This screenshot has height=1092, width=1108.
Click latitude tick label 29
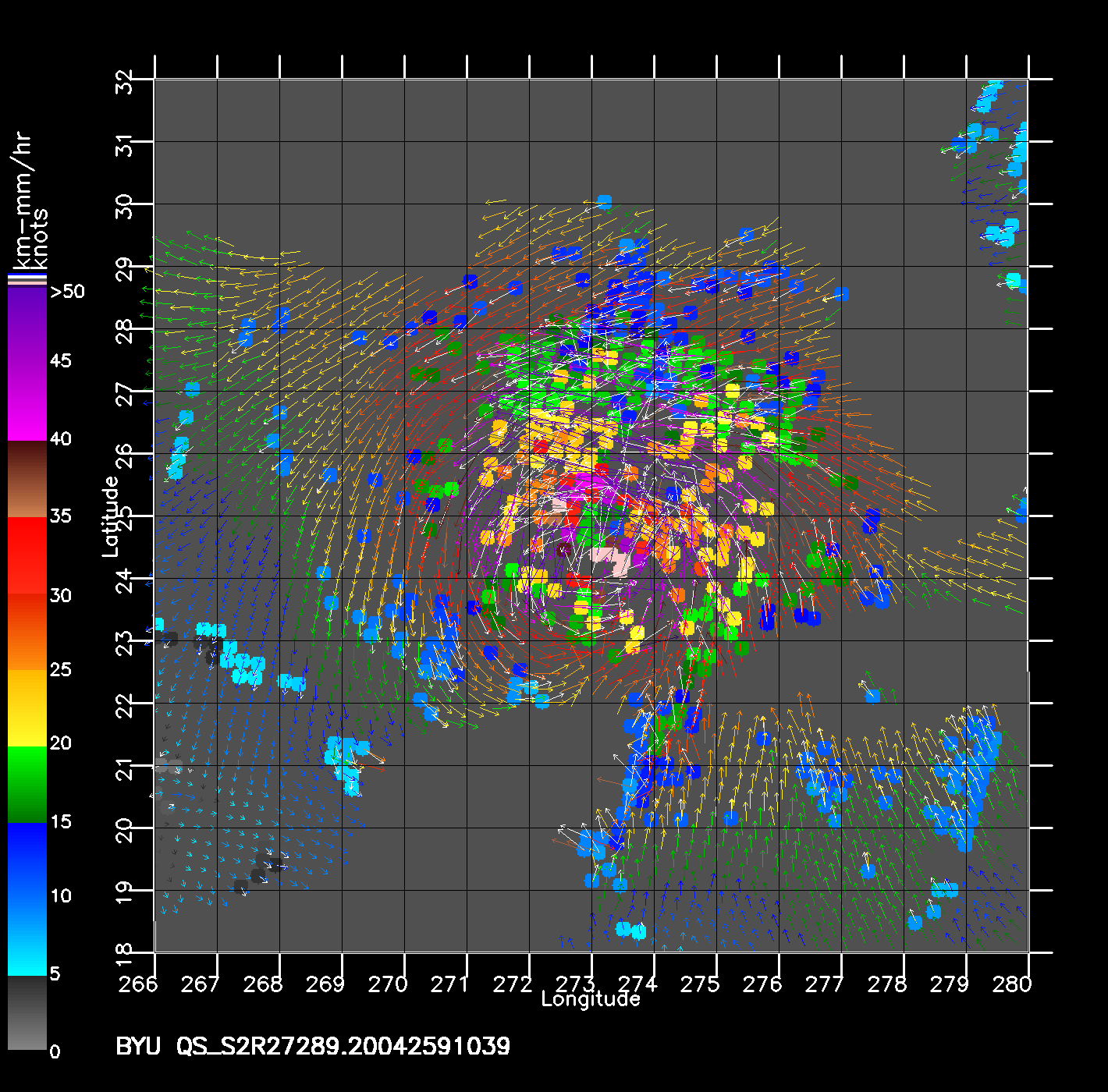125,268
